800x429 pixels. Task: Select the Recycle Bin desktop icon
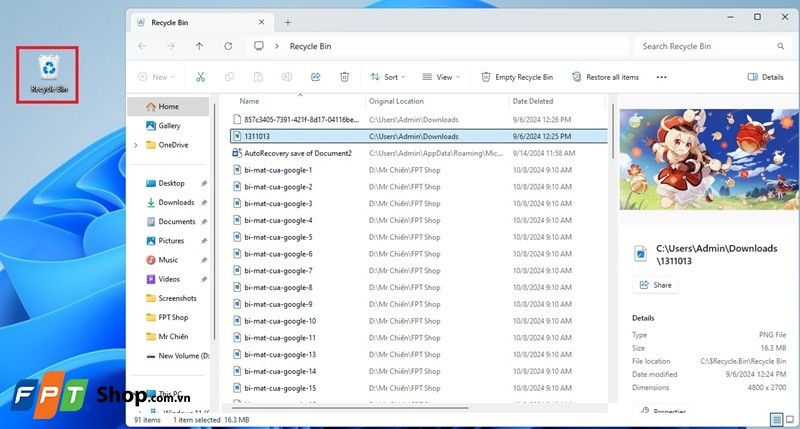[x=49, y=74]
